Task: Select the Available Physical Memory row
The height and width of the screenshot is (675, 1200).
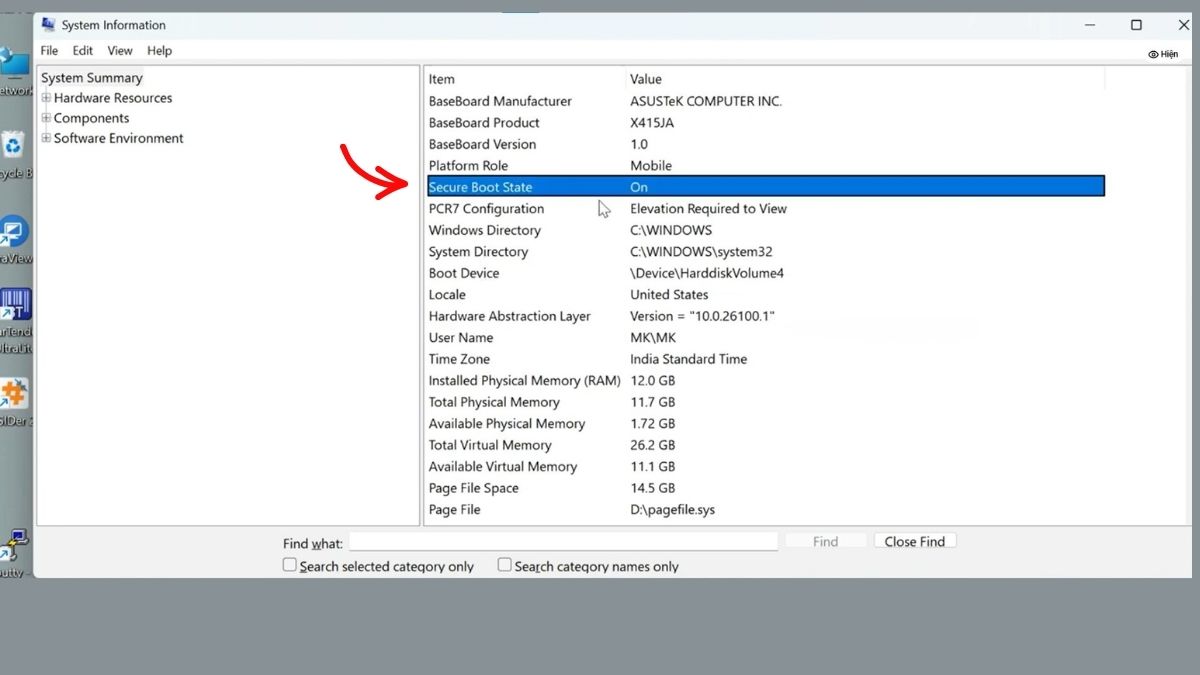Action: click(x=765, y=424)
